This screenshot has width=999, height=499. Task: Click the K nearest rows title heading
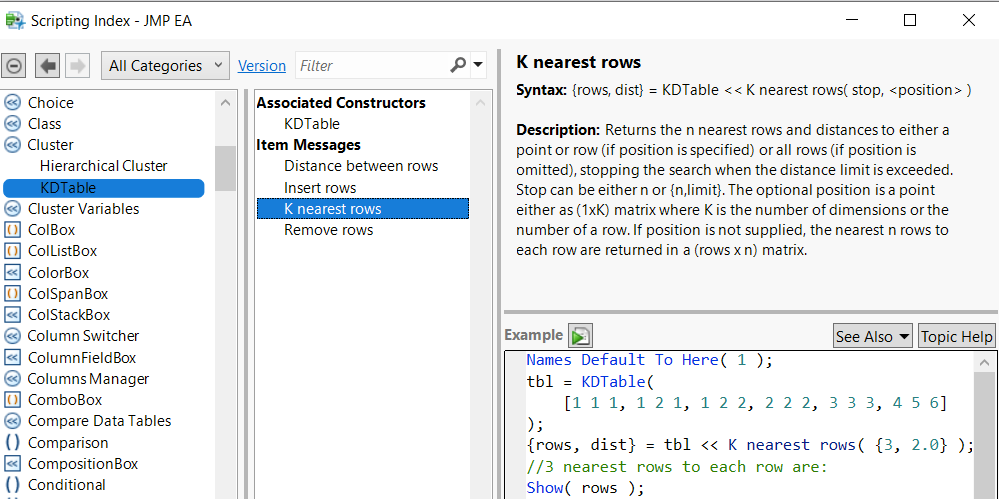579,62
